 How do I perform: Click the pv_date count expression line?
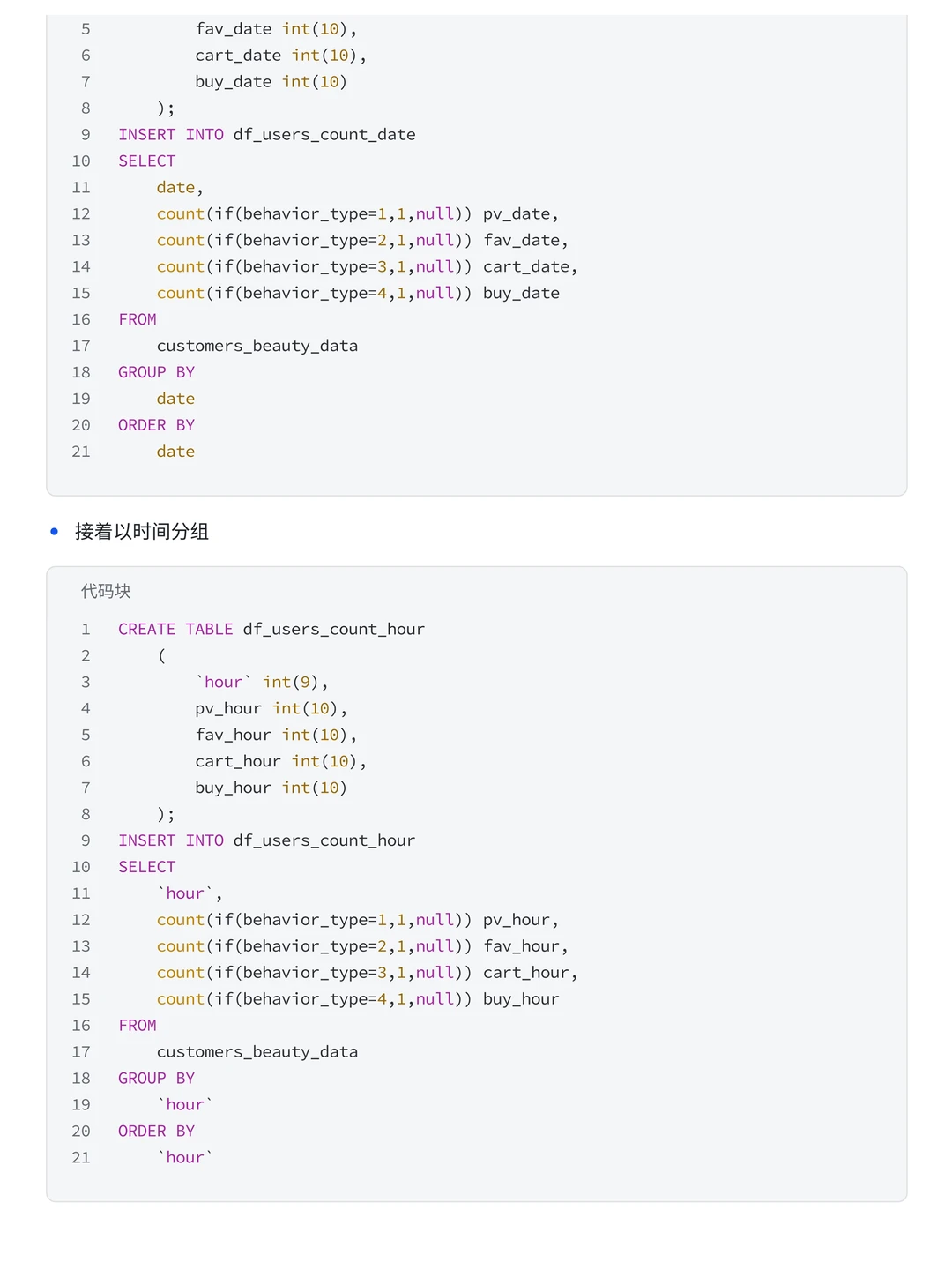coord(358,213)
